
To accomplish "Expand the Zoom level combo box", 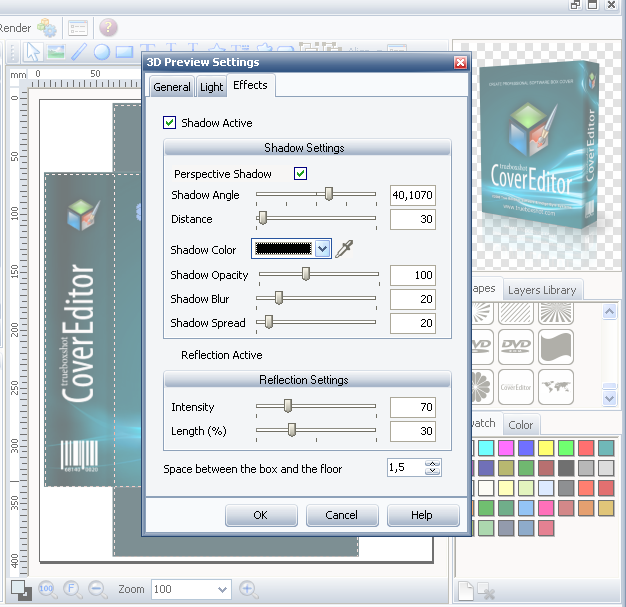I will 223,590.
